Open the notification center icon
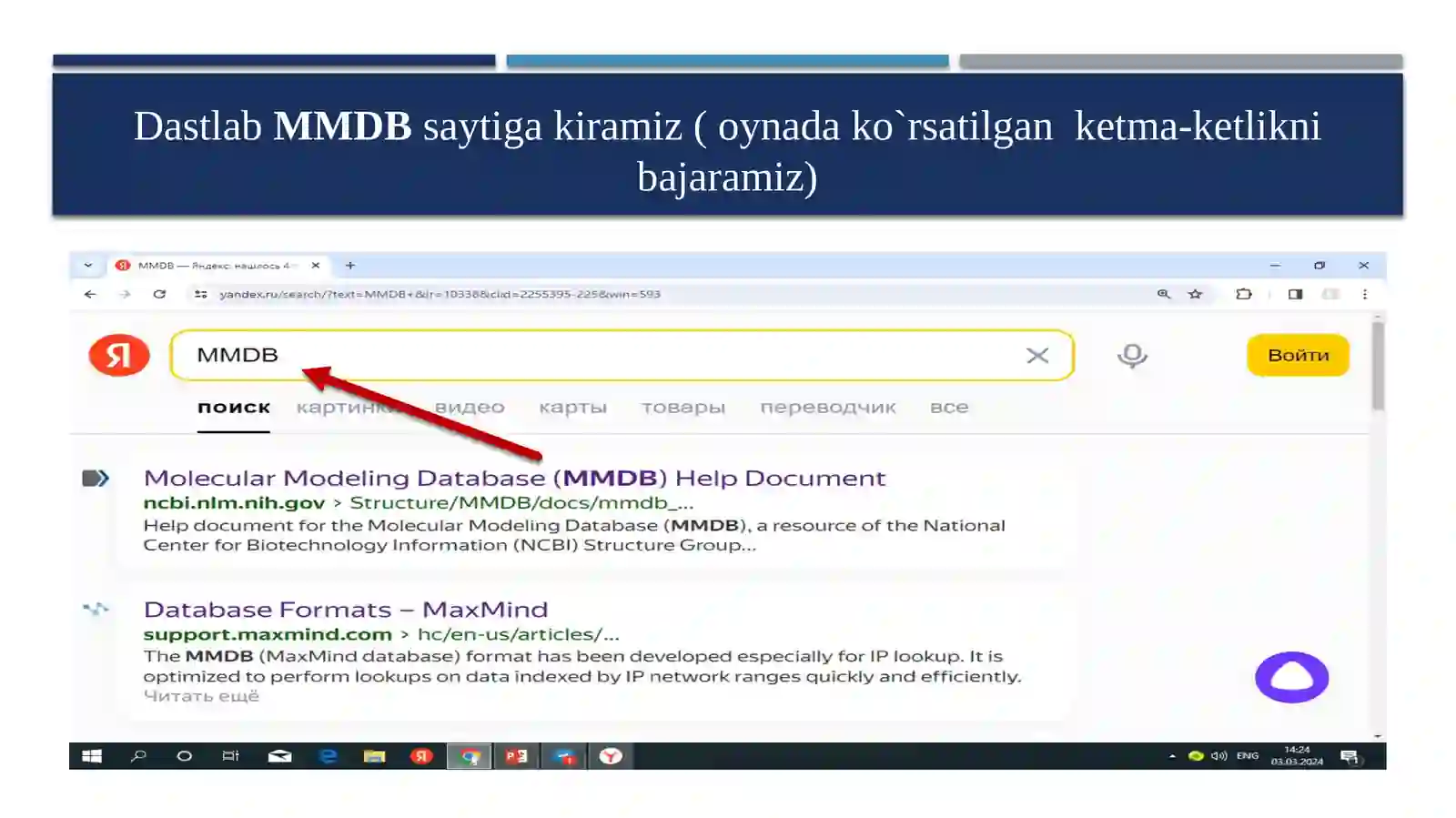The image size is (1456, 818). click(1350, 757)
